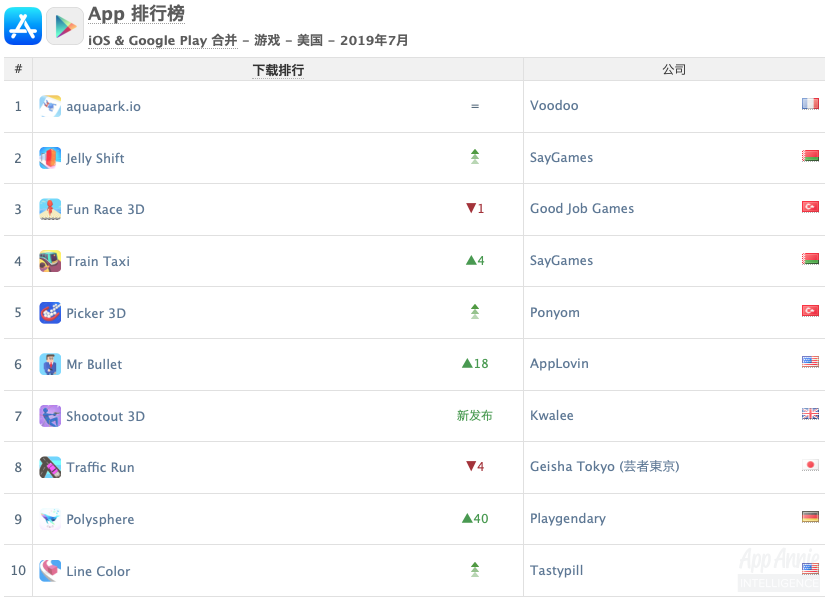Image resolution: width=830 pixels, height=600 pixels.
Task: Click the Apple App Store icon
Action: tap(23, 25)
